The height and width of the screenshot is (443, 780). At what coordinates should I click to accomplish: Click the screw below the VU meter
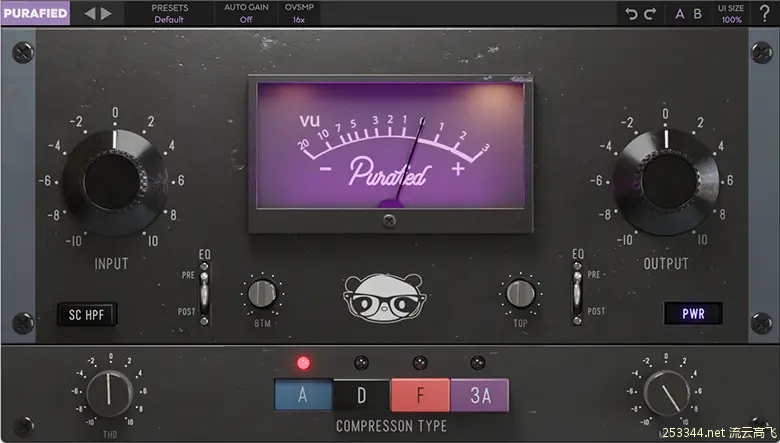click(x=390, y=221)
